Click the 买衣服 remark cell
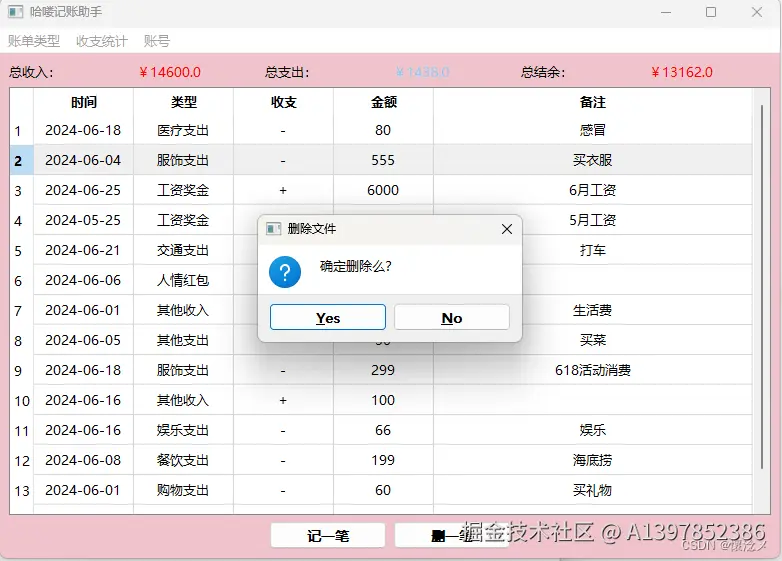This screenshot has height=561, width=782. pyautogui.click(x=592, y=160)
